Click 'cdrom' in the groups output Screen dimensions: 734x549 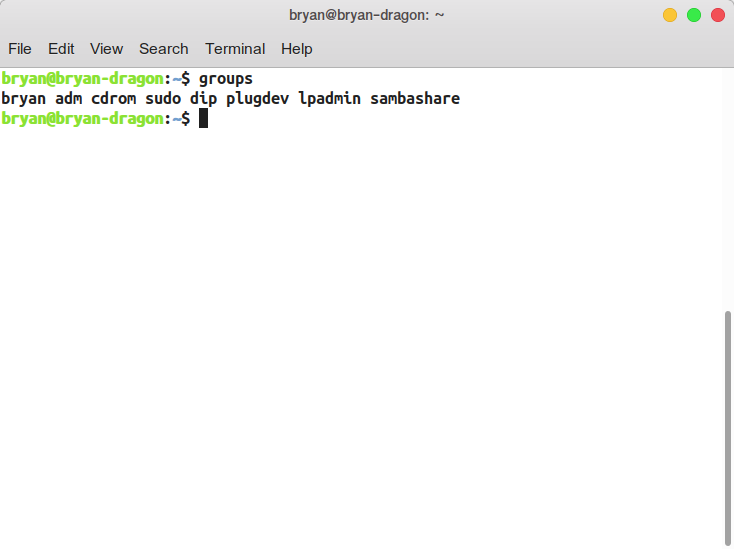tap(114, 99)
